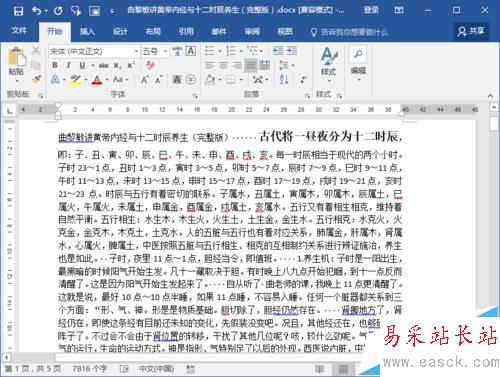
Task: Apply superscript formatting (x²)
Action: click(x=131, y=65)
